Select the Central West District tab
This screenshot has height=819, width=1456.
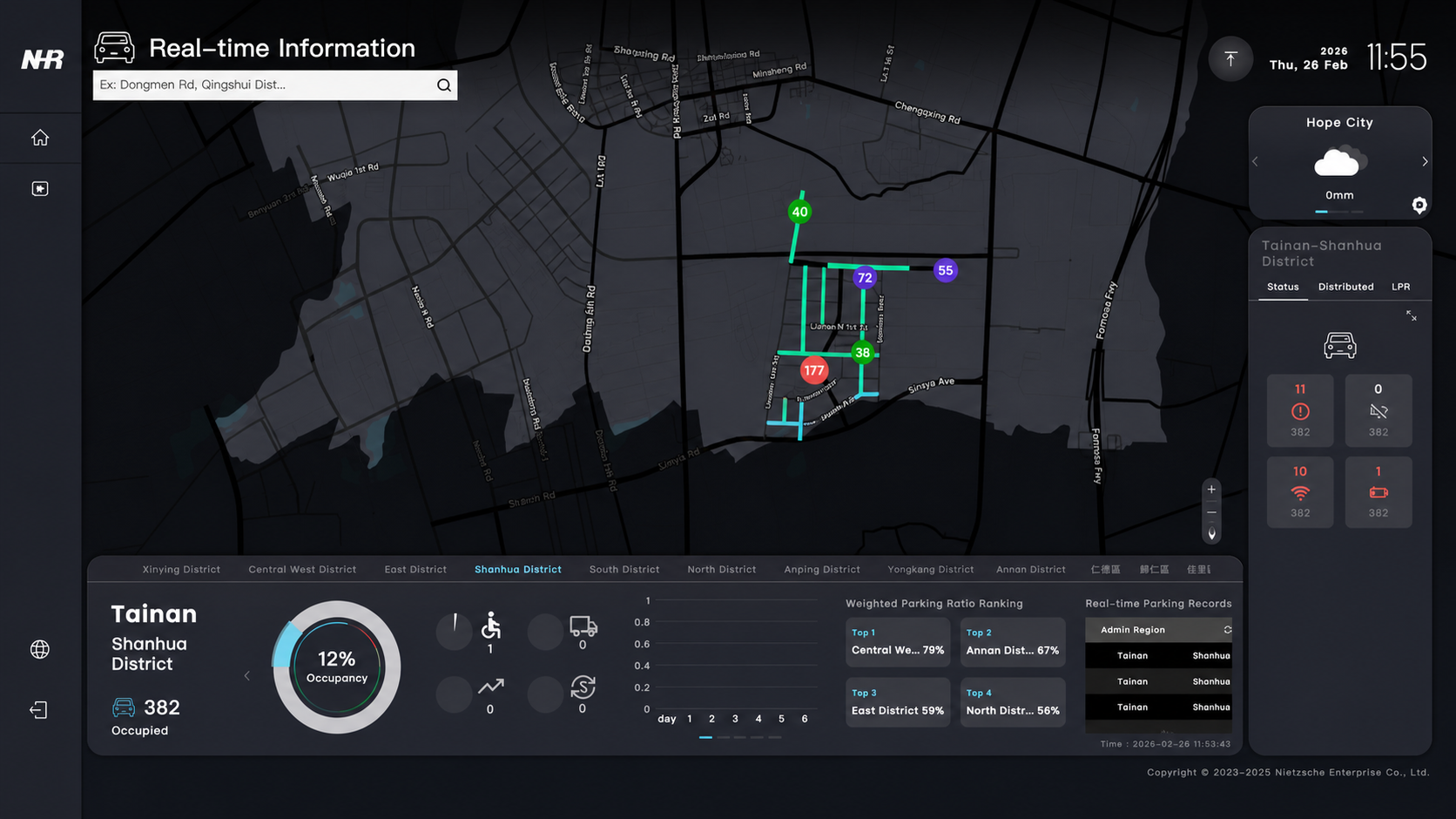(302, 570)
